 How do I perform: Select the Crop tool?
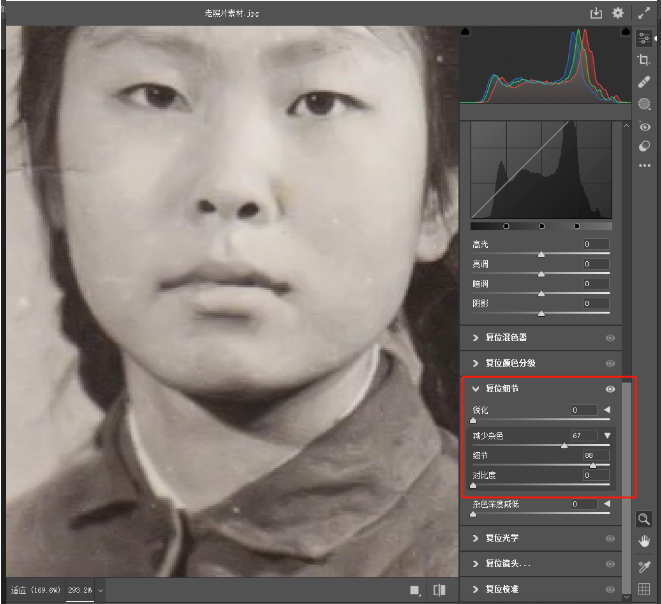click(644, 60)
